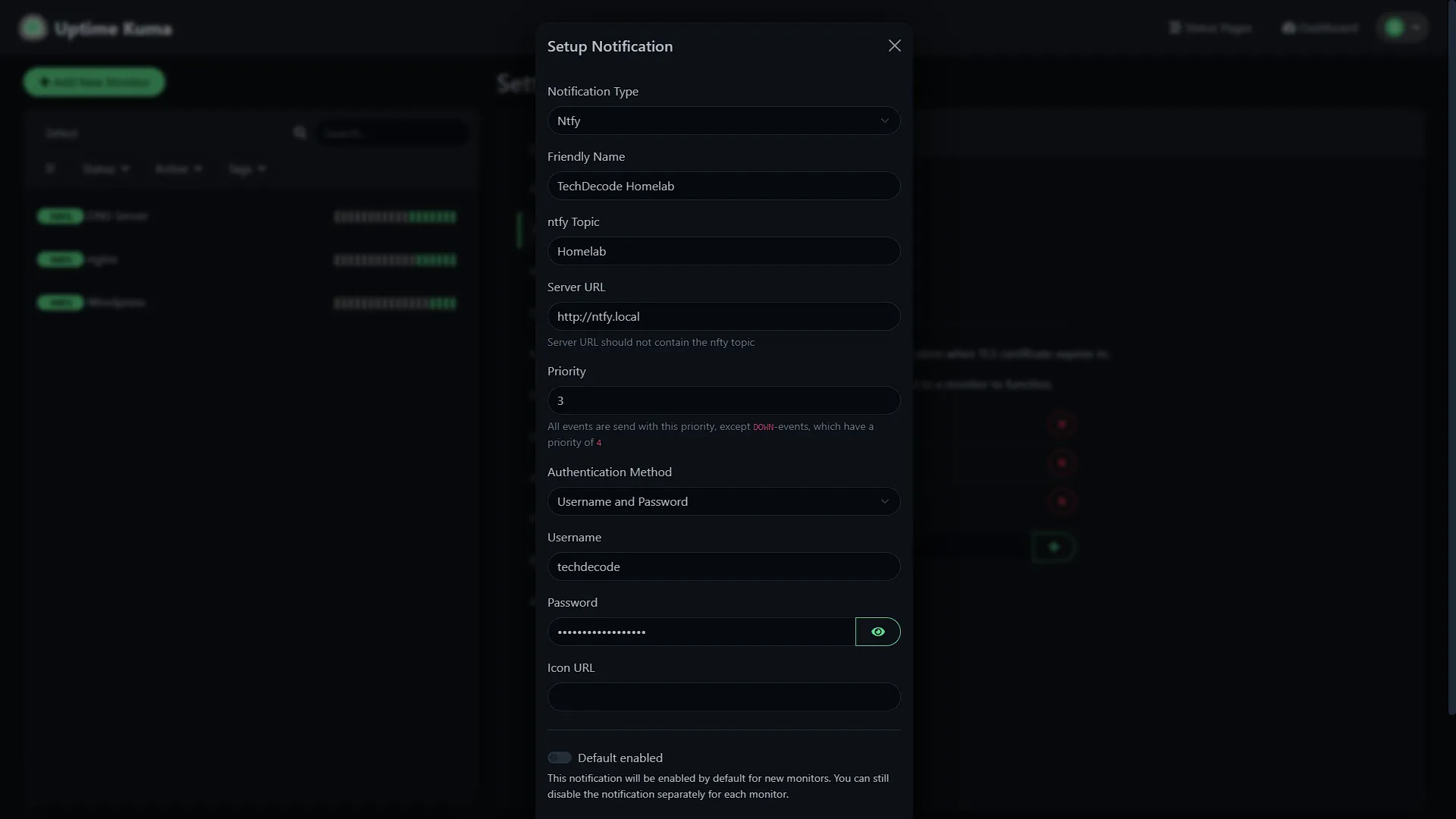
Task: Click the monitor list search field
Action: point(391,133)
